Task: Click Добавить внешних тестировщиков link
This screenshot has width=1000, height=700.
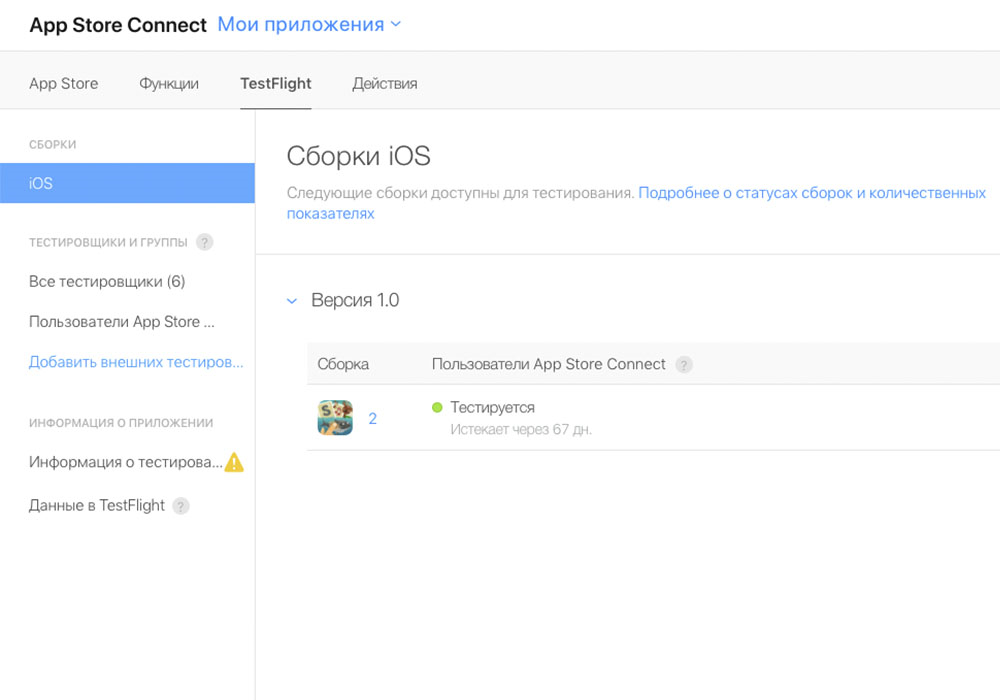Action: click(x=136, y=362)
